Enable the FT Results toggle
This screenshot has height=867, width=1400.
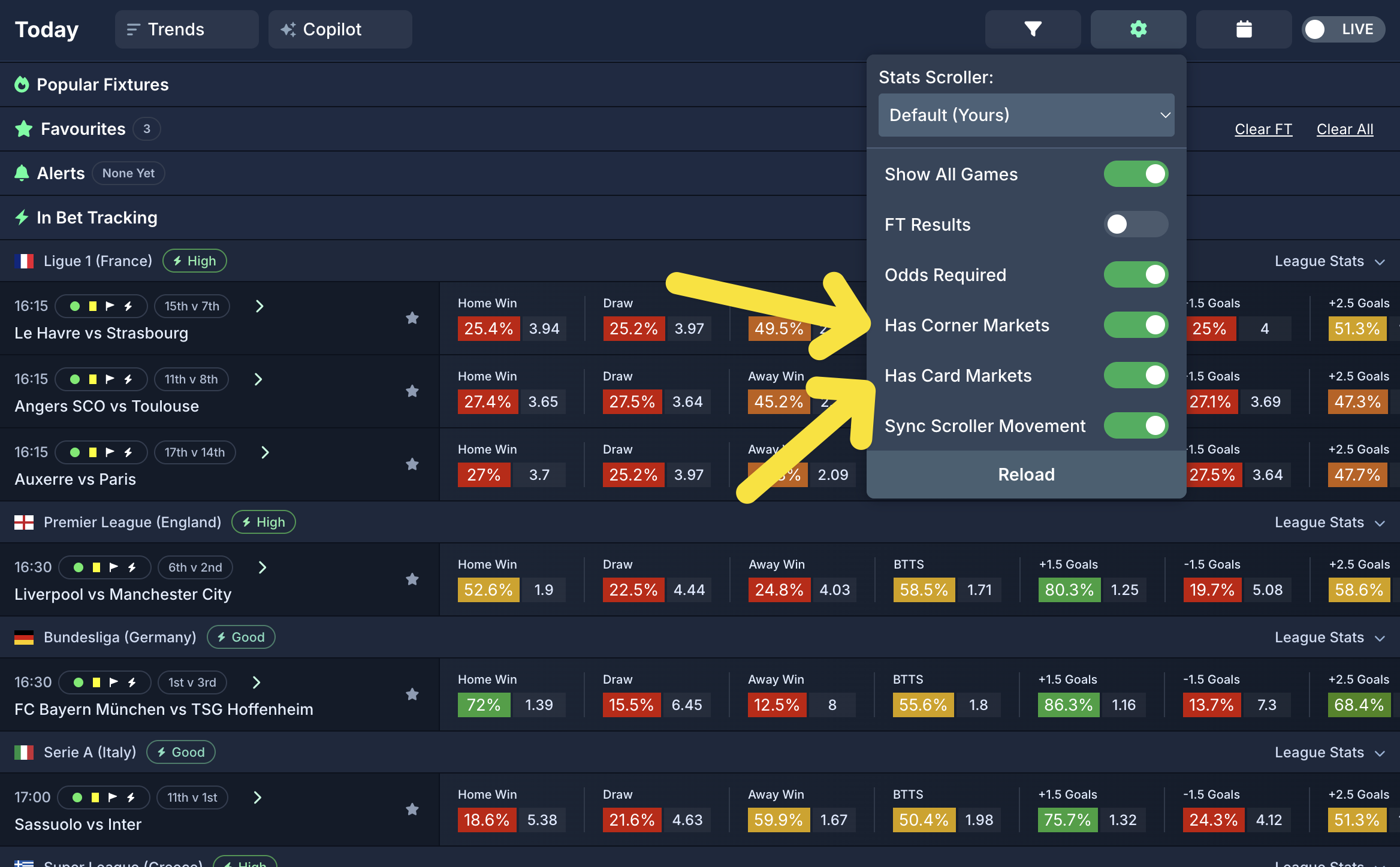tap(1135, 225)
